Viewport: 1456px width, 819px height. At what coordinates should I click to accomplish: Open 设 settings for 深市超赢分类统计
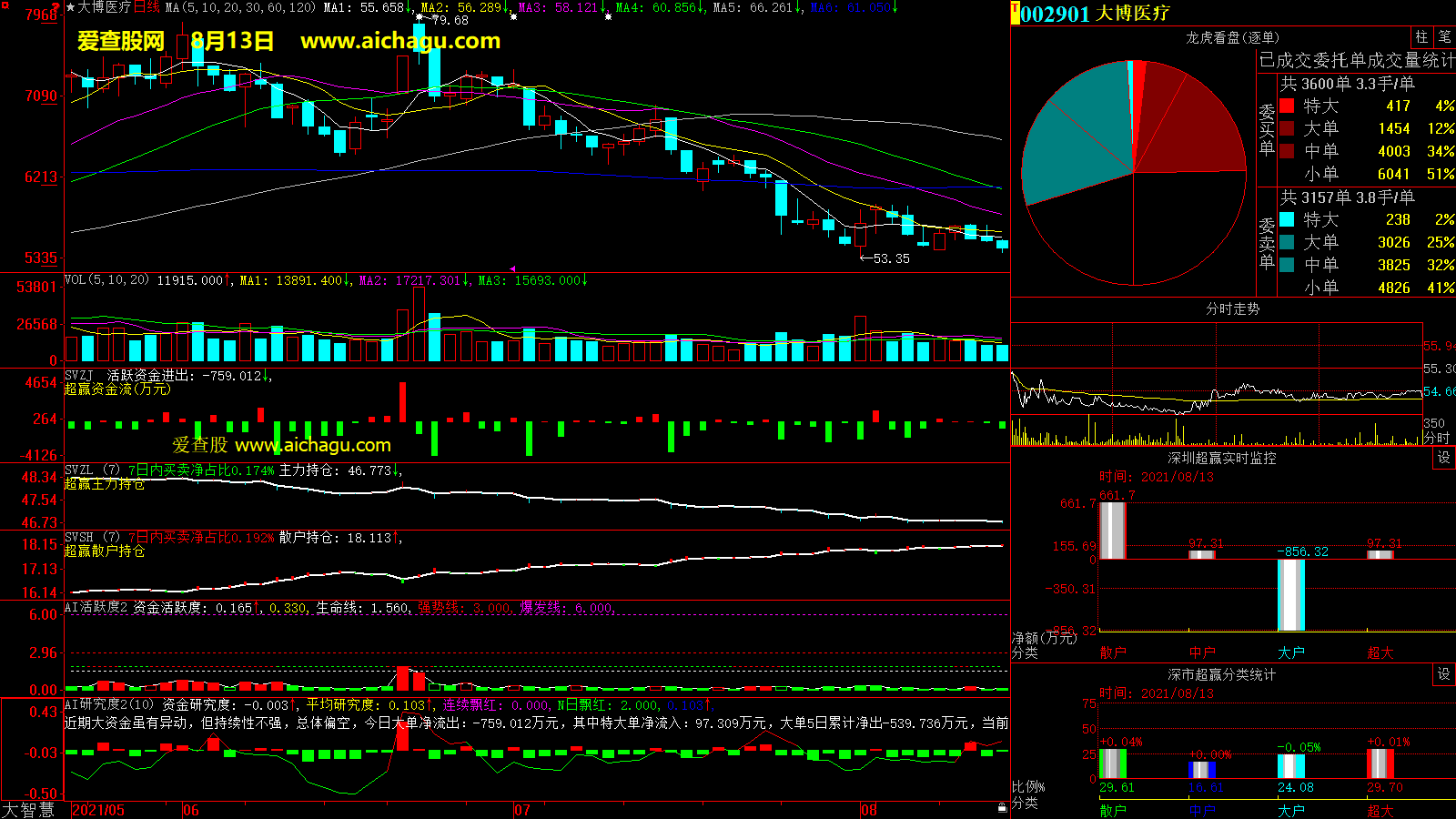tap(1444, 674)
